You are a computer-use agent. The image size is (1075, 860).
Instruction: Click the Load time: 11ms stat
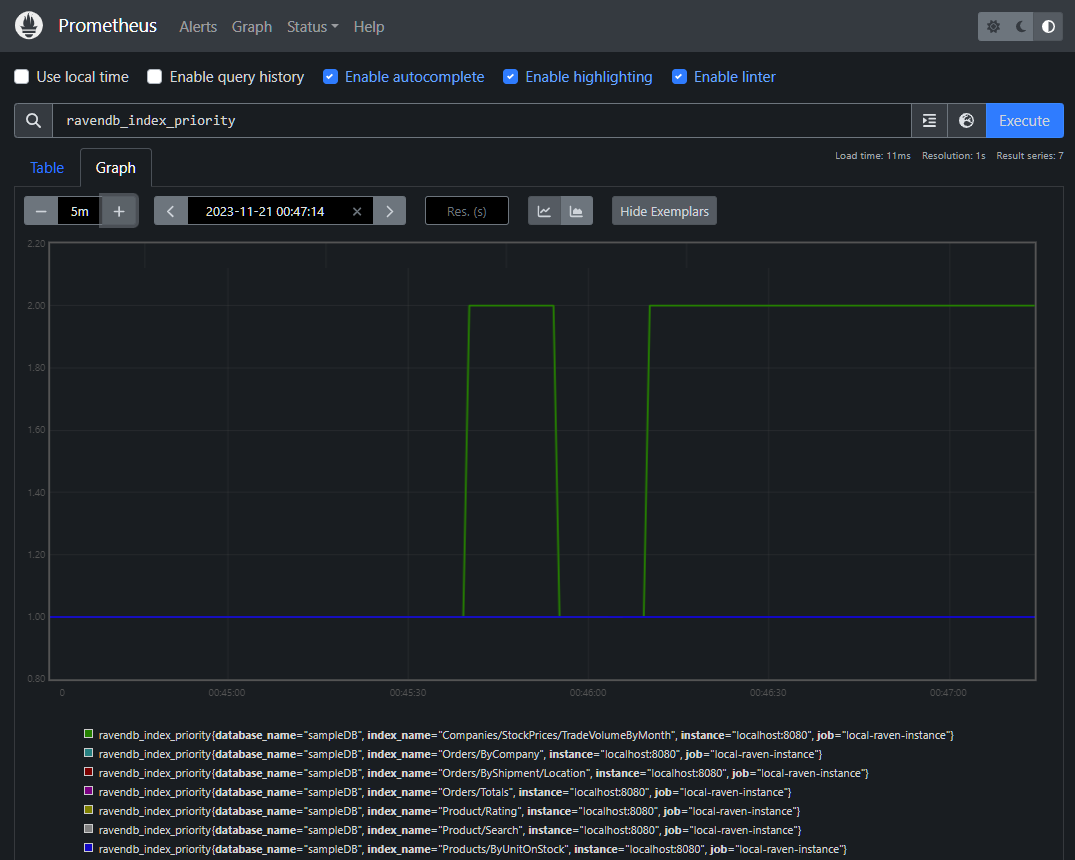coord(873,156)
